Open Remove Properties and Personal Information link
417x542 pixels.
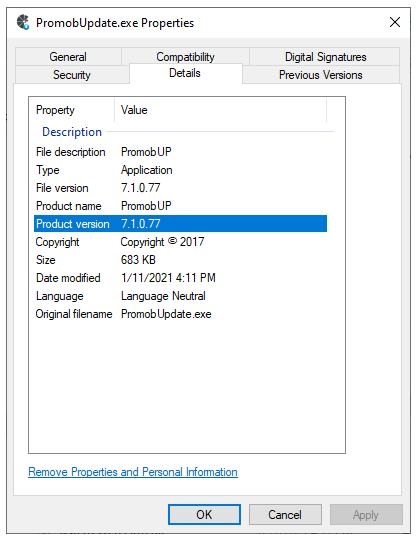133,472
